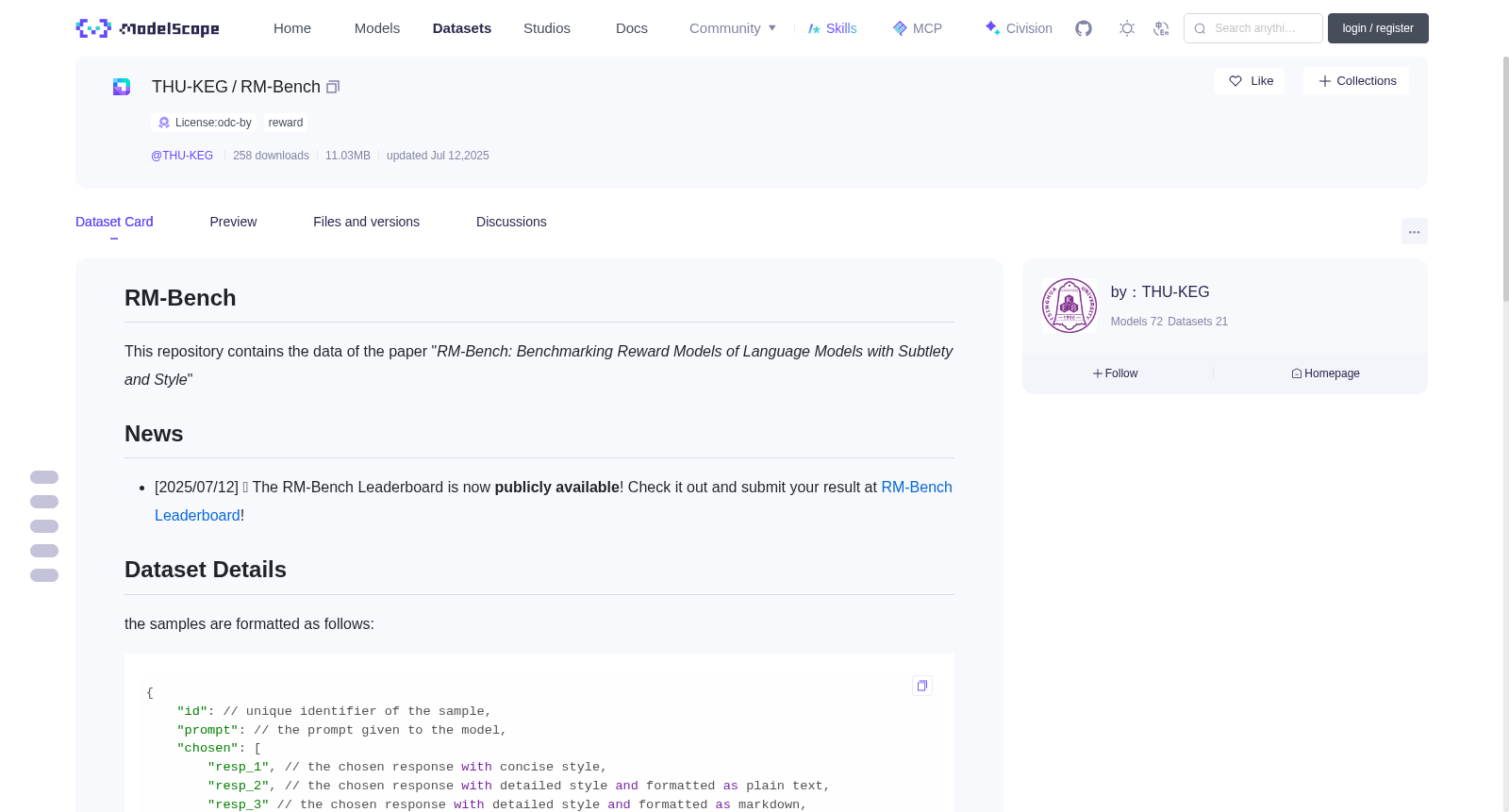Click the ModelScope logo
Screen dimensions: 1509x812
[x=147, y=28]
